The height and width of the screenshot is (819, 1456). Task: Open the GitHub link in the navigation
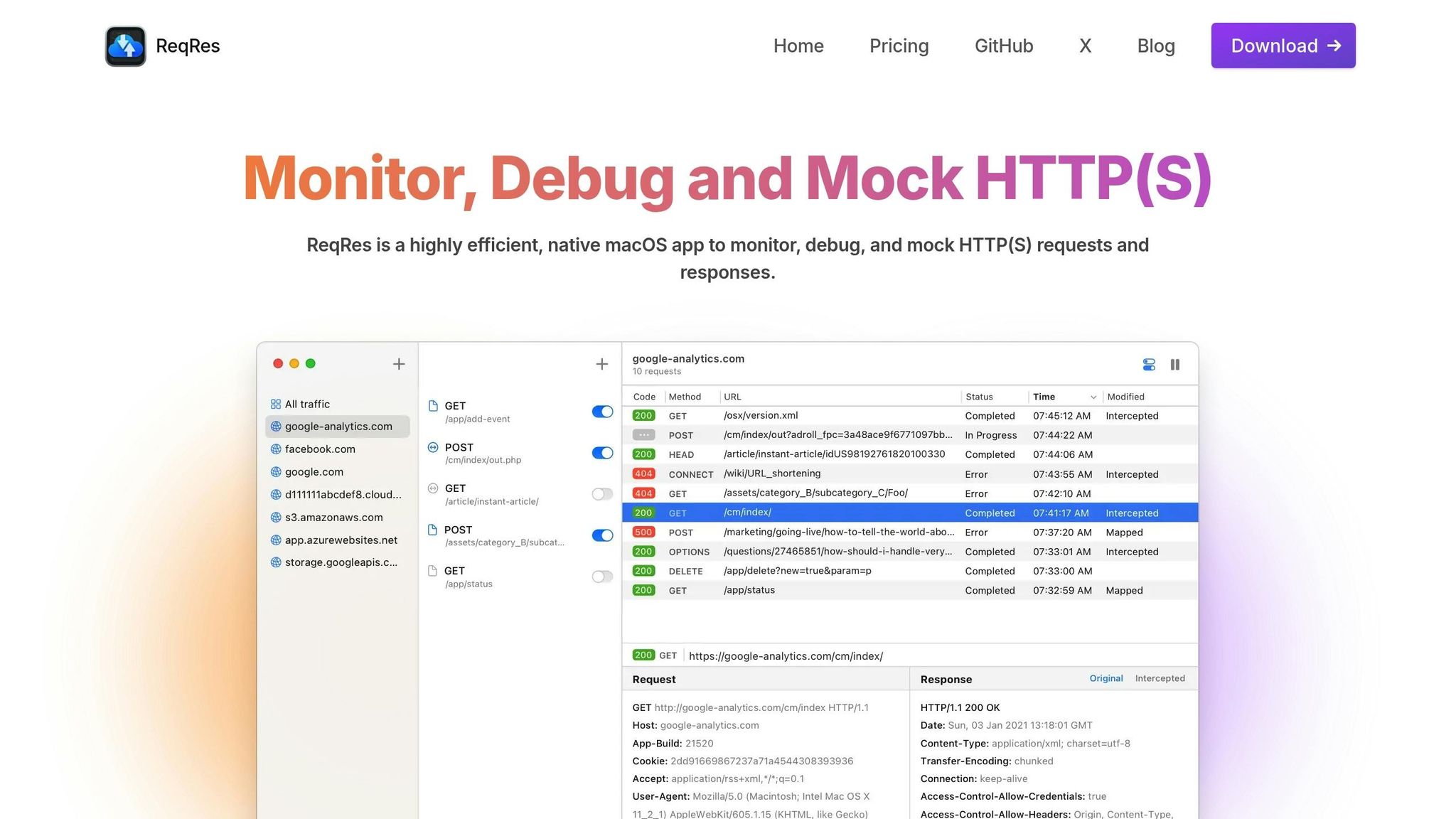[1003, 45]
